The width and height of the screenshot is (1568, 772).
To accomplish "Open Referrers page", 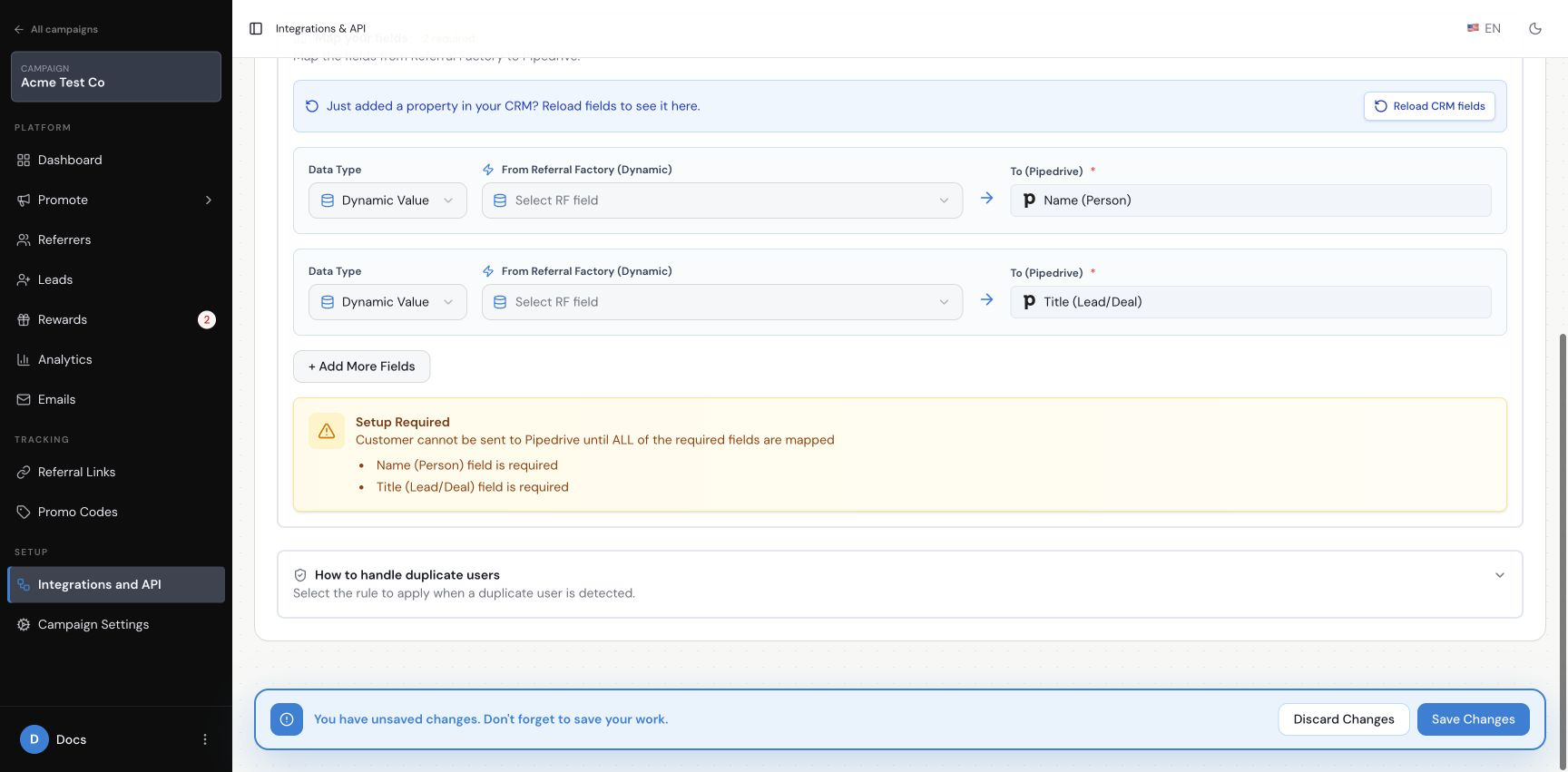I will 116,239.
